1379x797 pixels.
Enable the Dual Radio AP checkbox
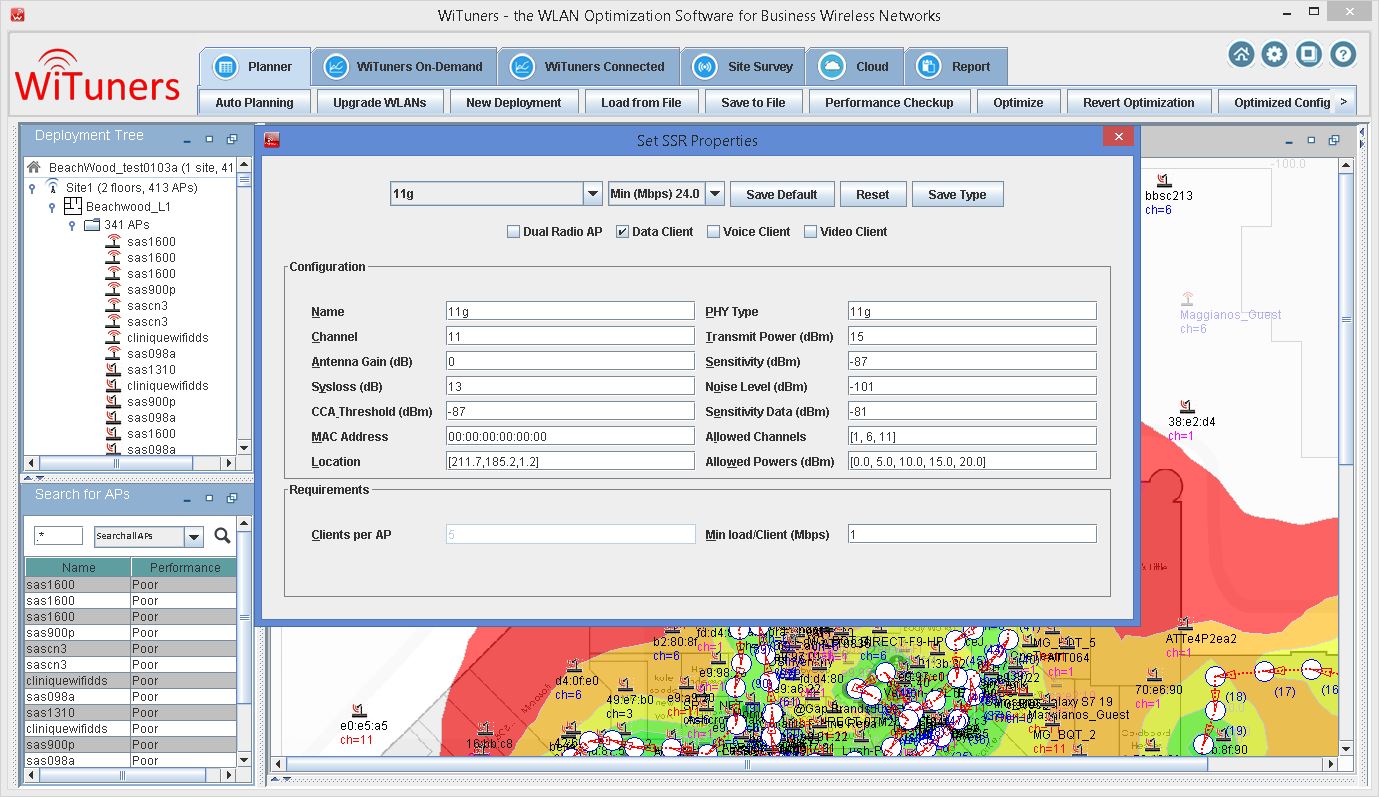(513, 231)
